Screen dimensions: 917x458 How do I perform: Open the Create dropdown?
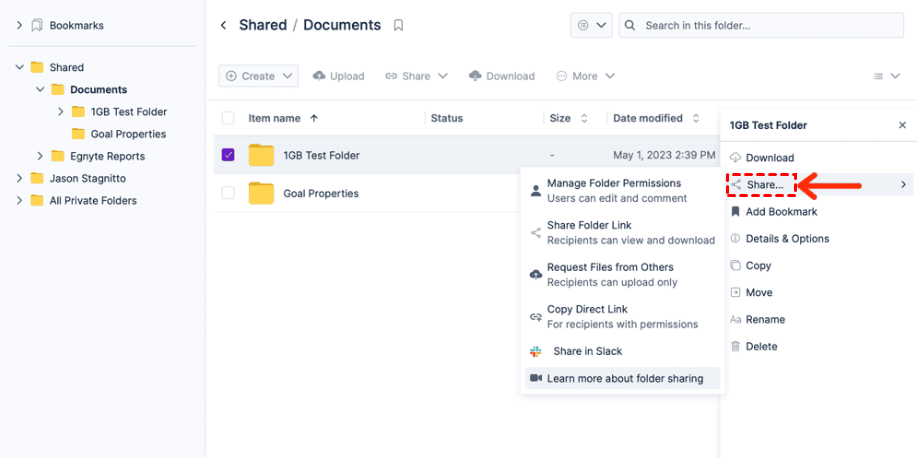(258, 76)
